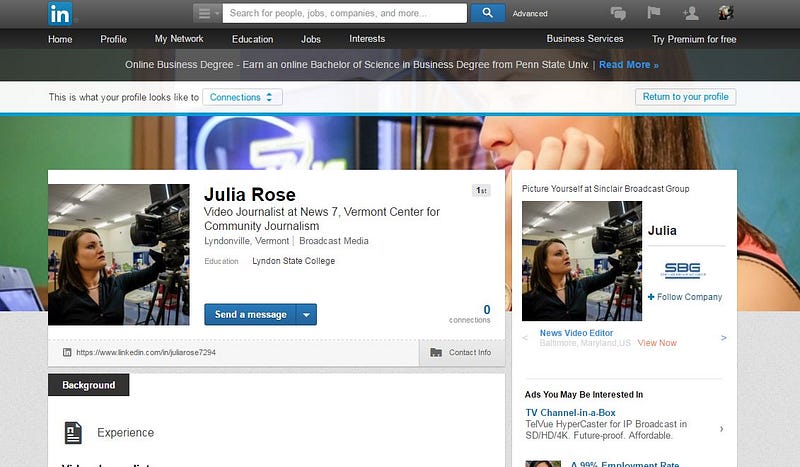Screen dimensions: 800x467
Task: Click the add connections icon
Action: click(x=691, y=13)
